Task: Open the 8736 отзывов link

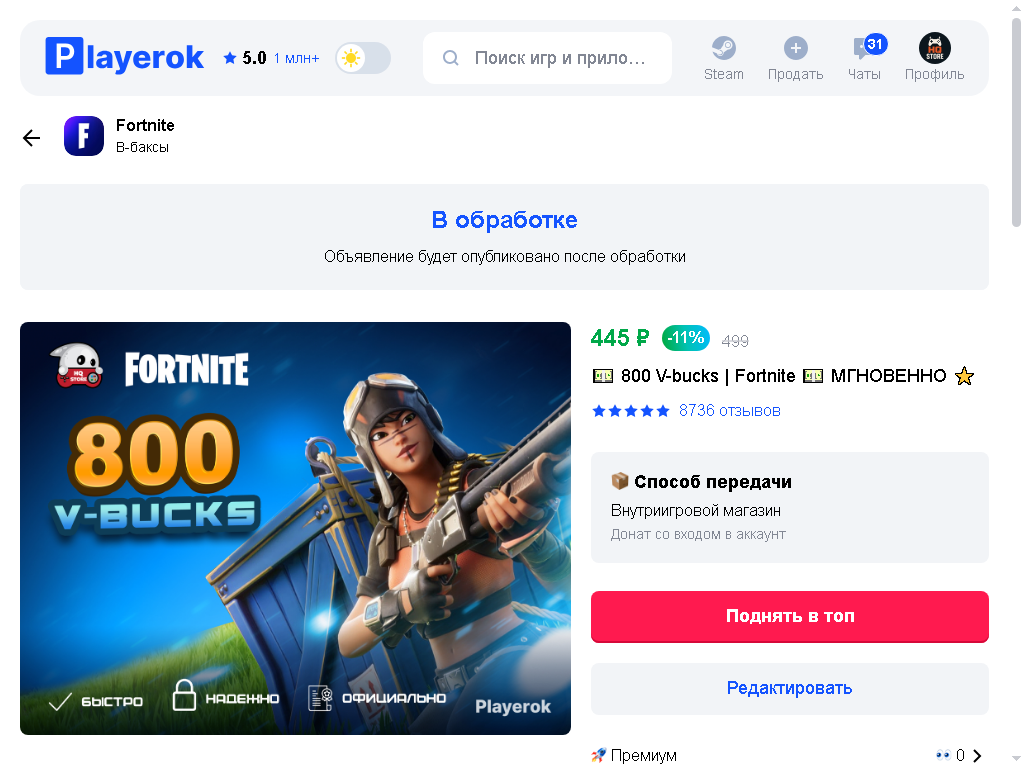Action: (729, 411)
